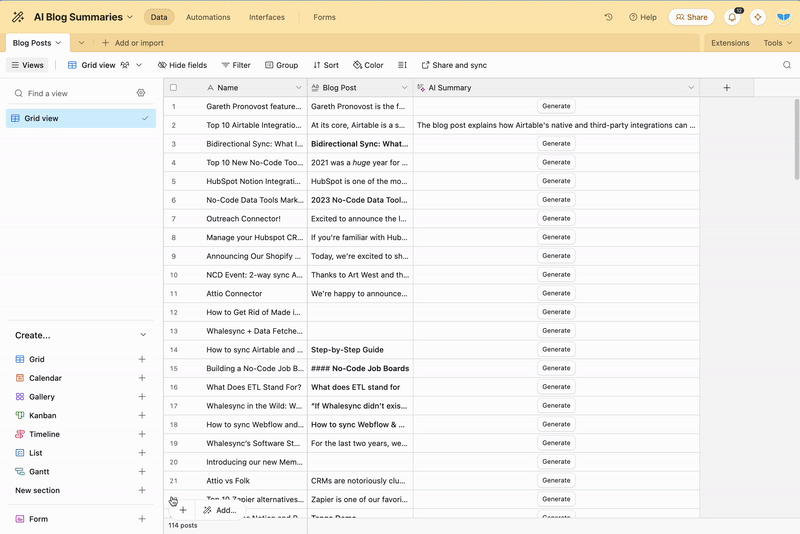Open the Sort option

(x=326, y=65)
